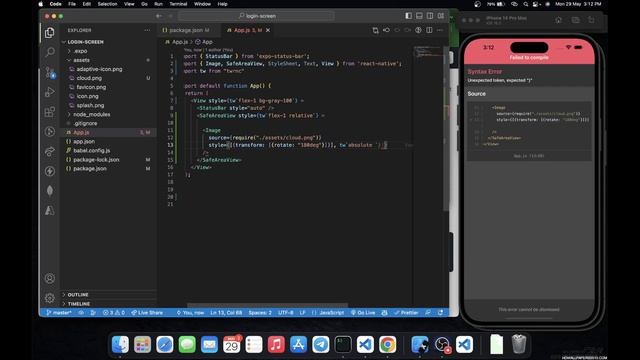Collapse the LOGIN-SCREEN folder root
The image size is (640, 360).
click(x=108, y=42)
